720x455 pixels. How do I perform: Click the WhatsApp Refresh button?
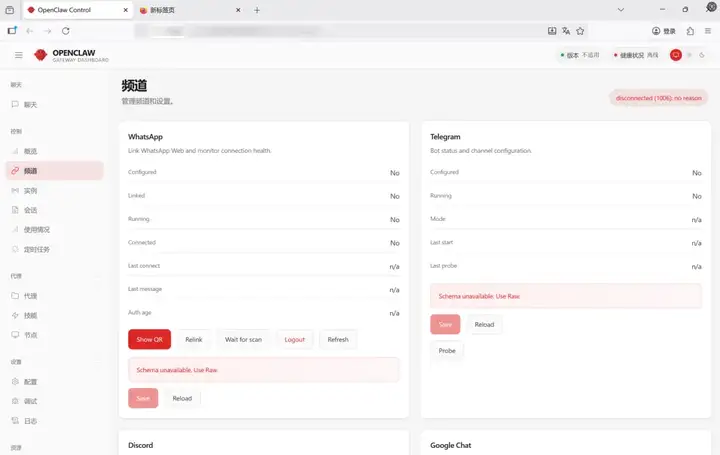coord(338,339)
